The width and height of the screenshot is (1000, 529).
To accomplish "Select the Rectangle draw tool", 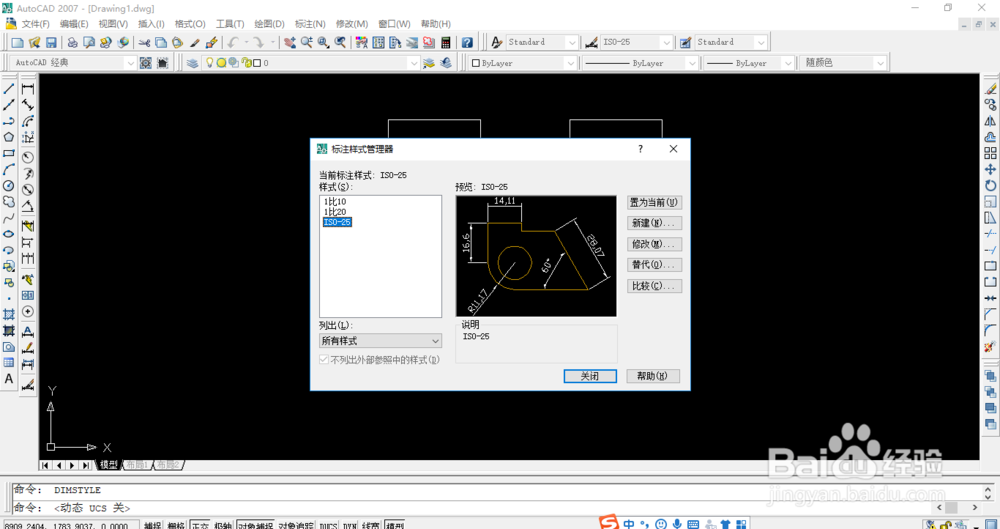I will (9, 153).
